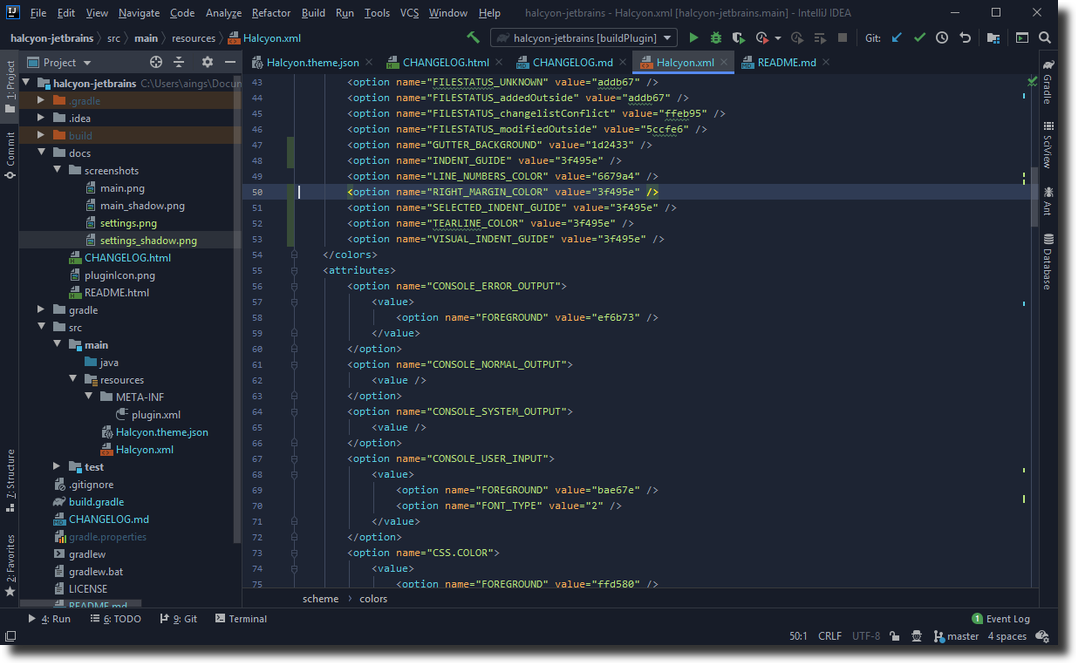The image size is (1076, 663).
Task: Run the buildPlugin configuration with green play icon
Action: [694, 38]
